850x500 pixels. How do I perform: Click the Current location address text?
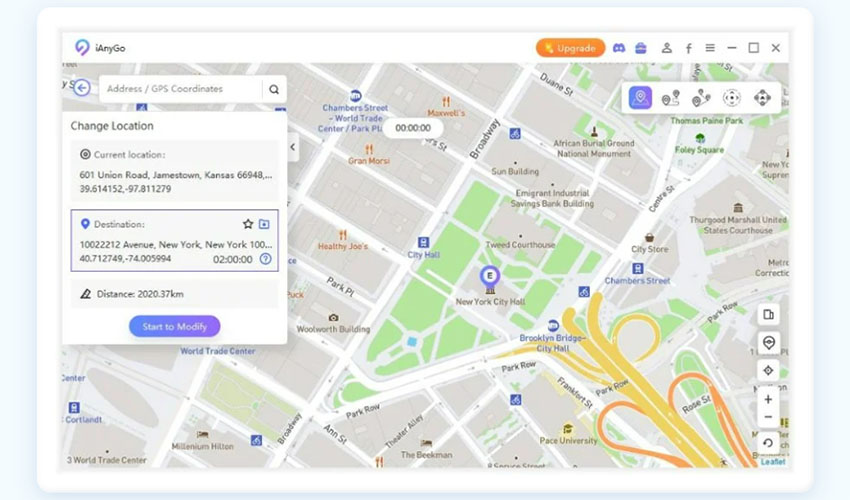click(x=176, y=175)
